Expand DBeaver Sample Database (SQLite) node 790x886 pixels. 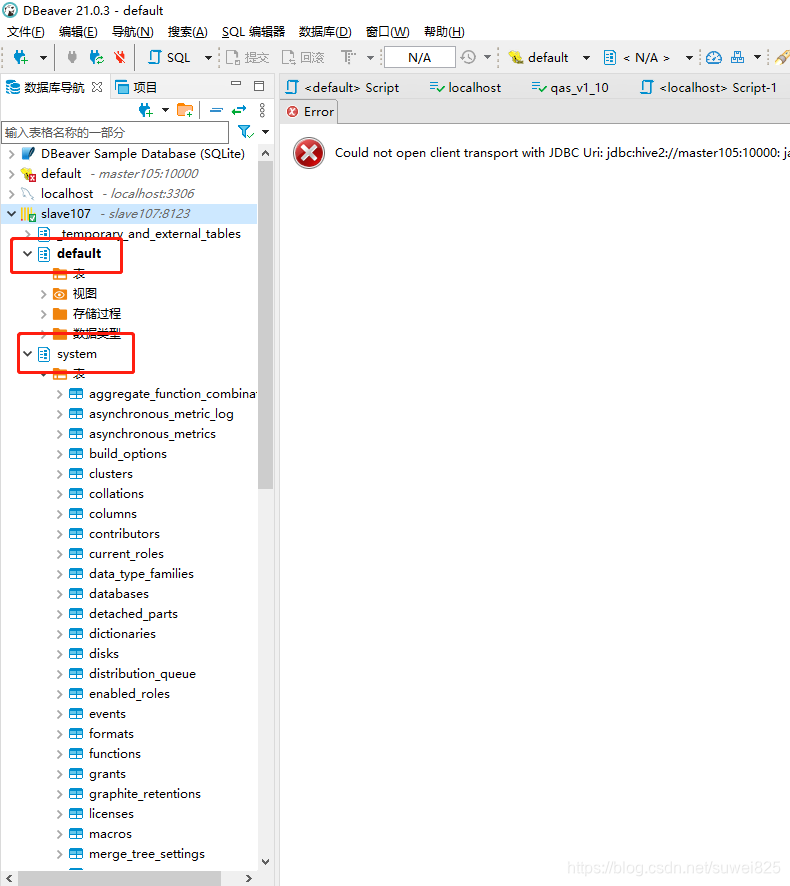click(11, 154)
